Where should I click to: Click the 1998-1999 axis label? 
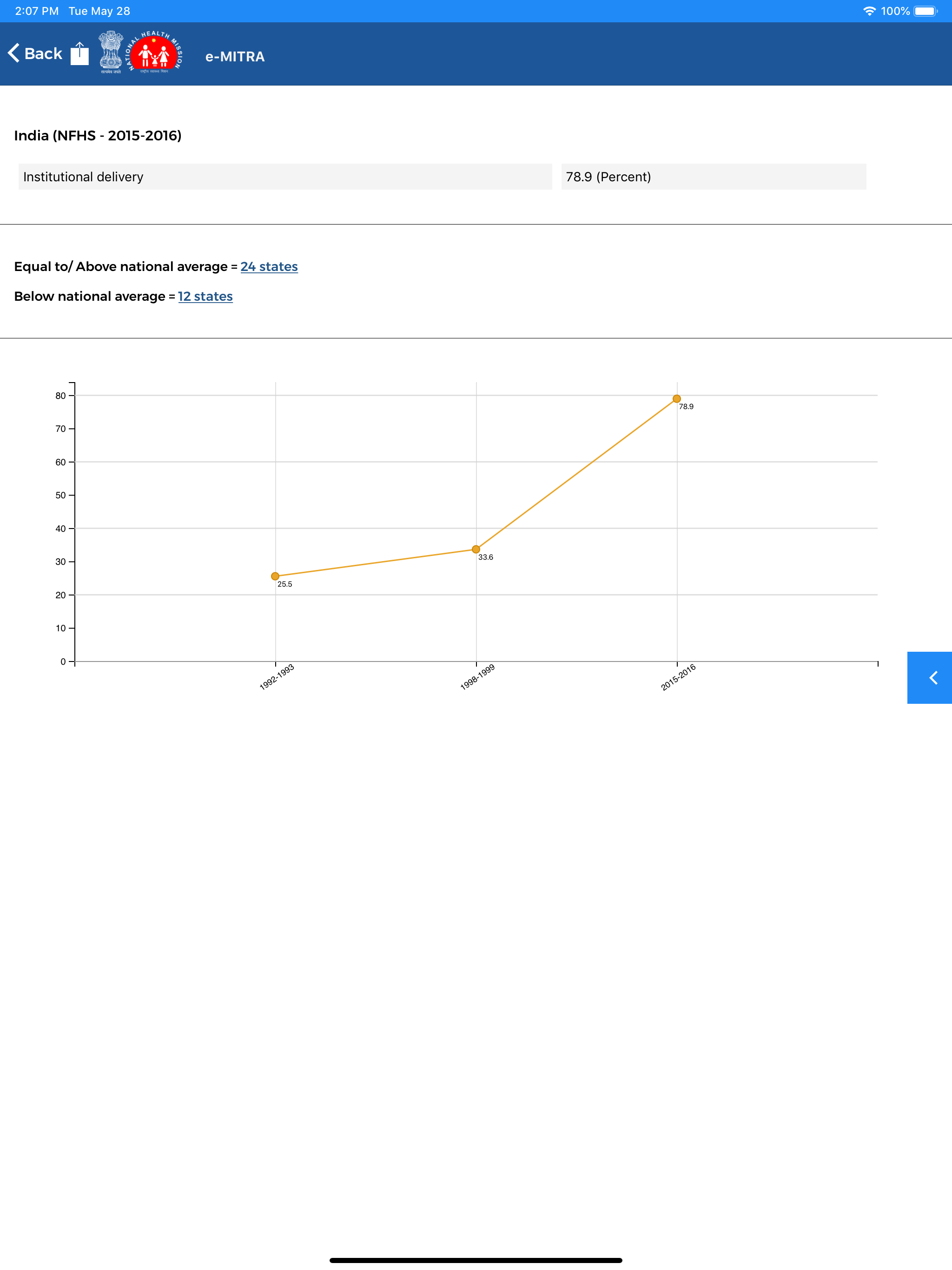click(477, 677)
